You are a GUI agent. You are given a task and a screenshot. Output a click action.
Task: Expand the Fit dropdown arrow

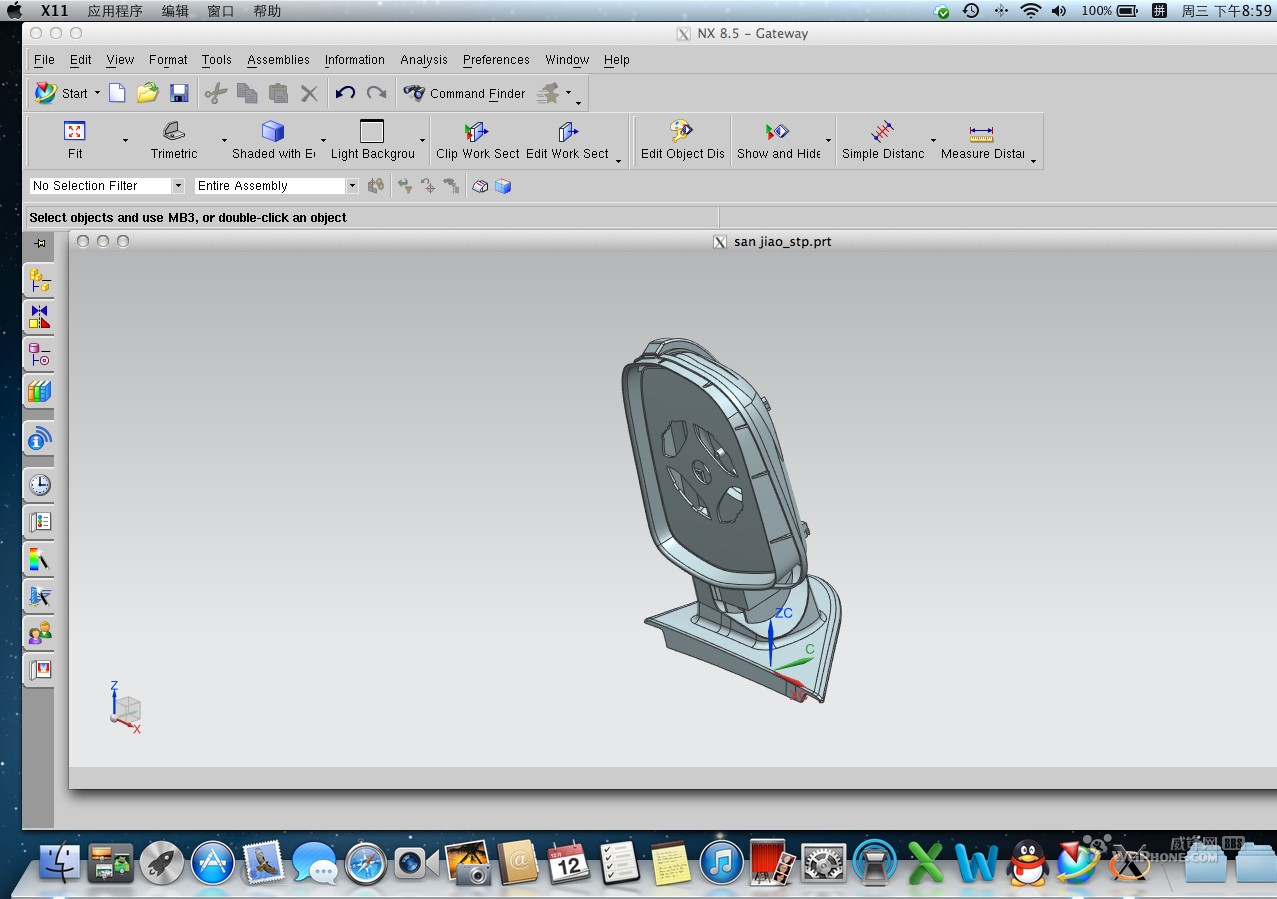coord(125,140)
